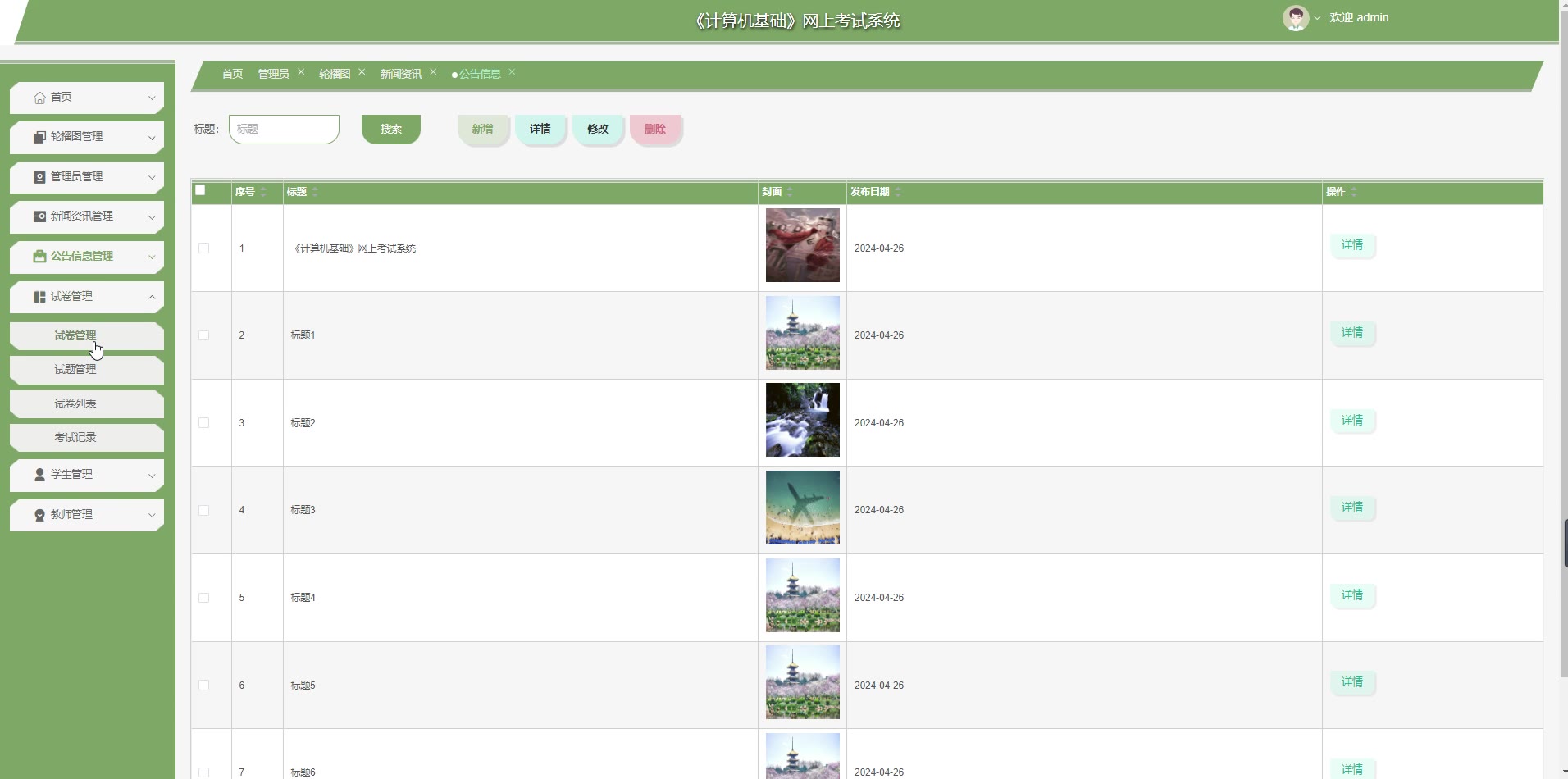This screenshot has width=1568, height=779.
Task: Close the 新闻资讯 tab
Action: [433, 72]
